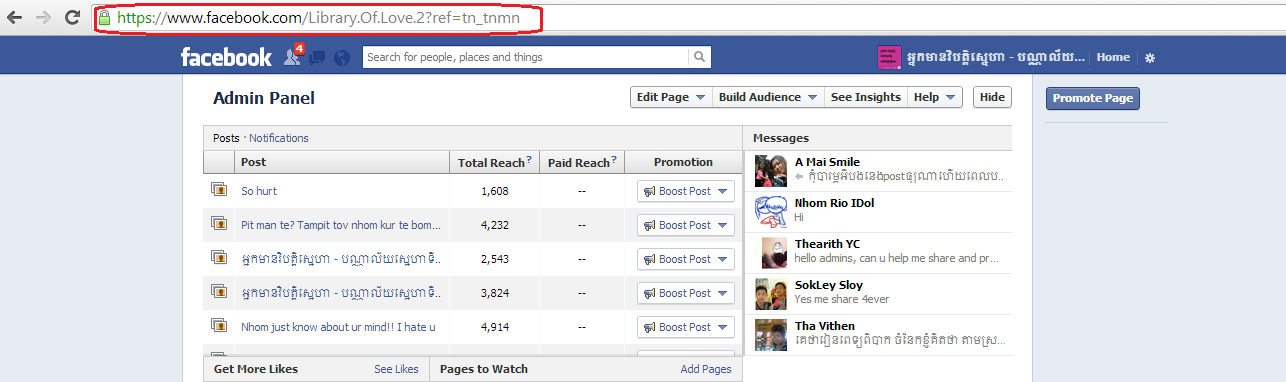Switch to Notifications tab

[x=279, y=138]
